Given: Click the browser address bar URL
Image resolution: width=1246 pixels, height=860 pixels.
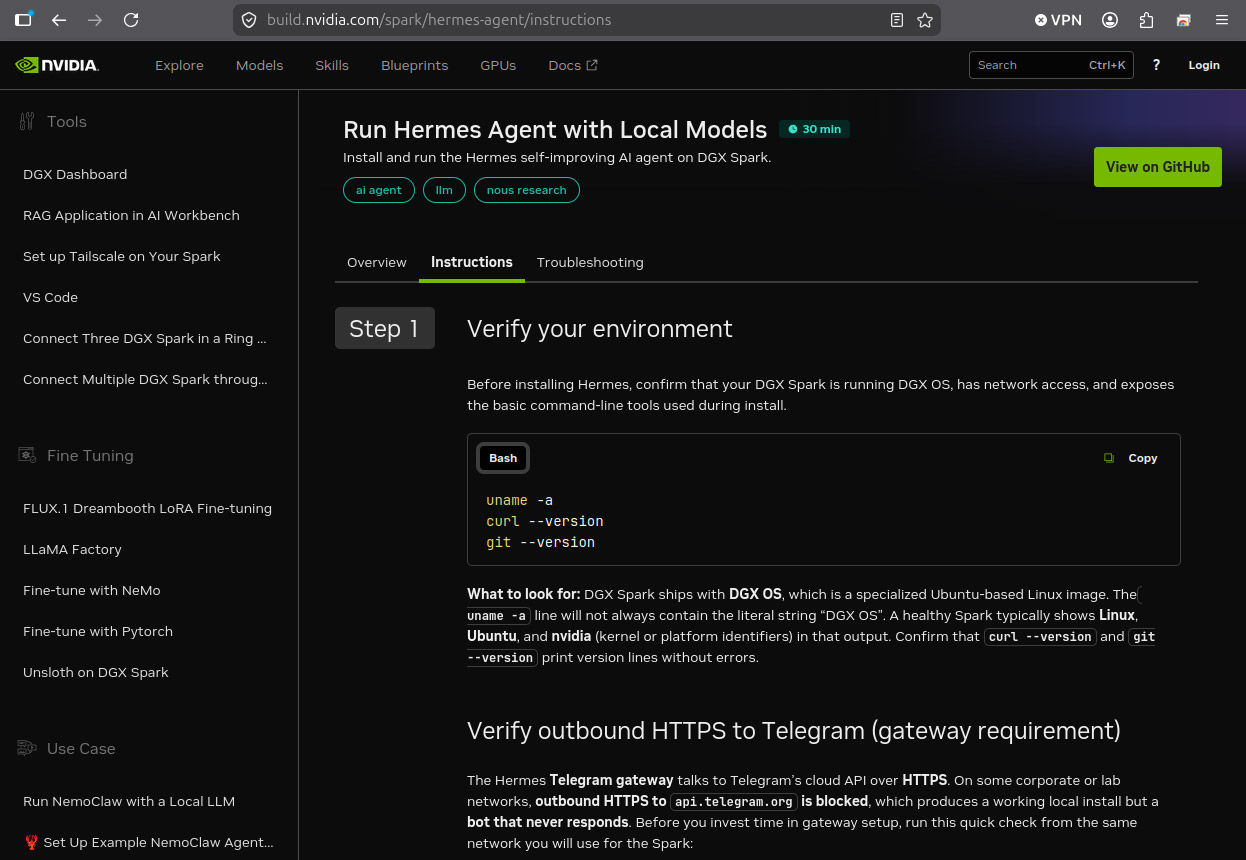Looking at the screenshot, I should (x=439, y=20).
